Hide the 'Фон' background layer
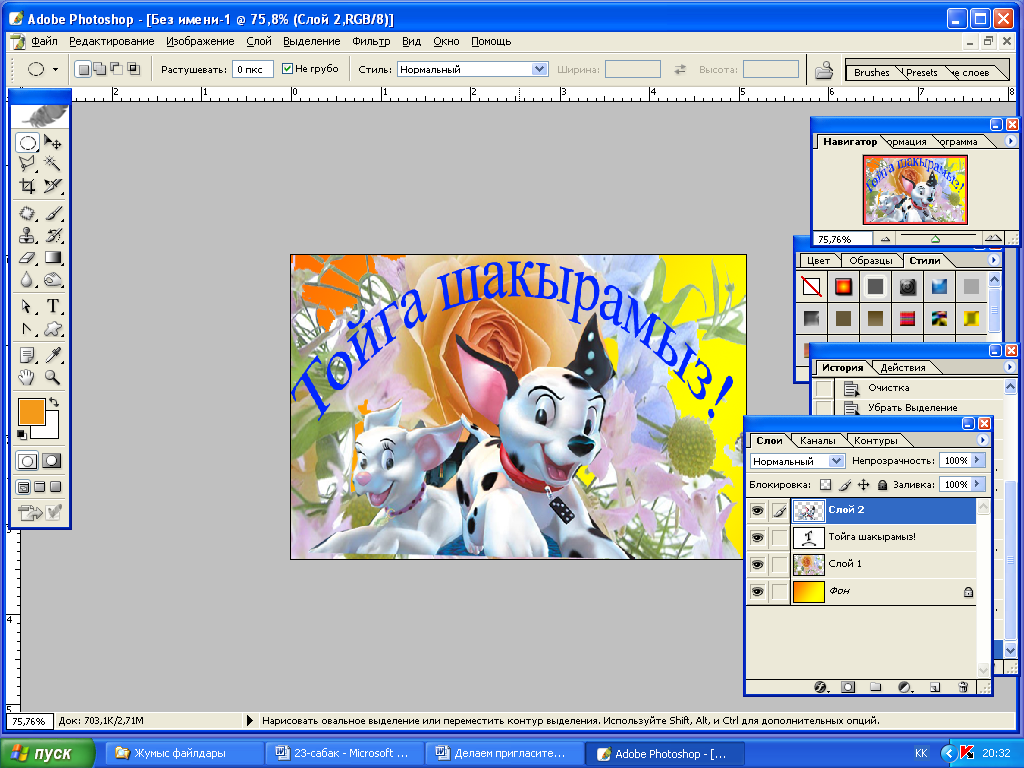This screenshot has width=1024, height=768. point(758,591)
